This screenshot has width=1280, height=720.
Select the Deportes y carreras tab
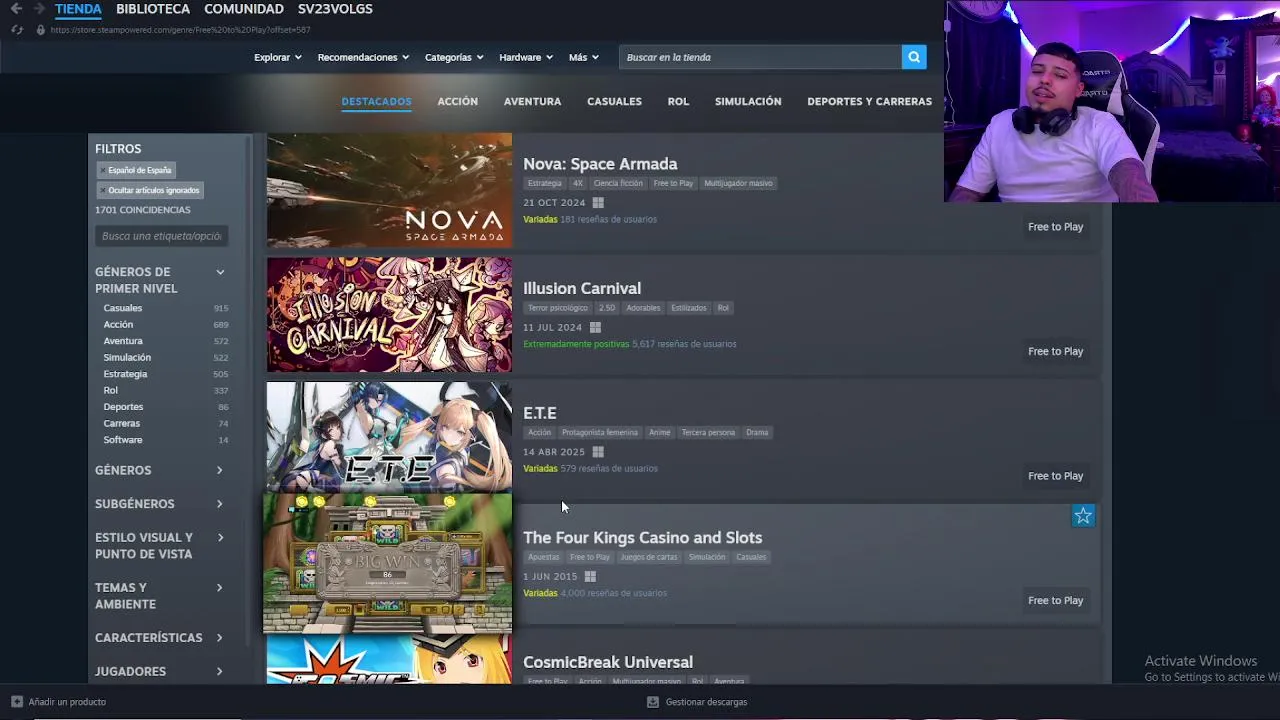869,101
